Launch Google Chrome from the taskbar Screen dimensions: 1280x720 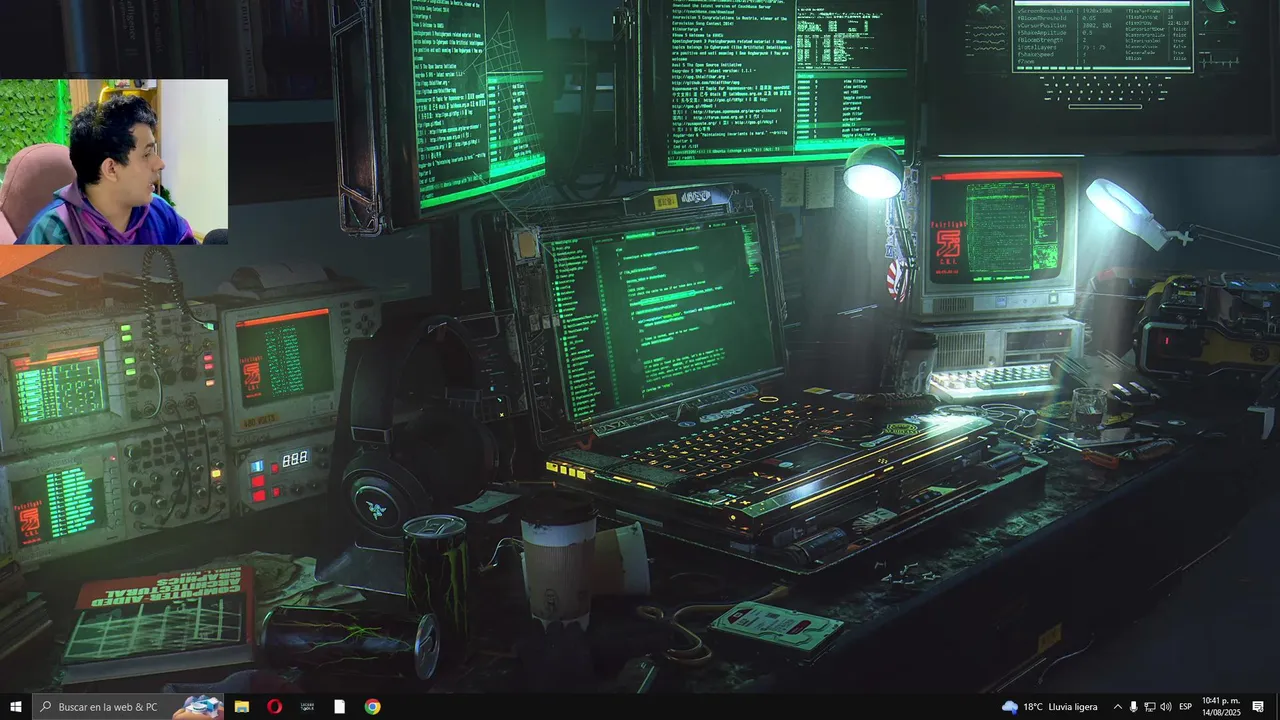click(372, 707)
